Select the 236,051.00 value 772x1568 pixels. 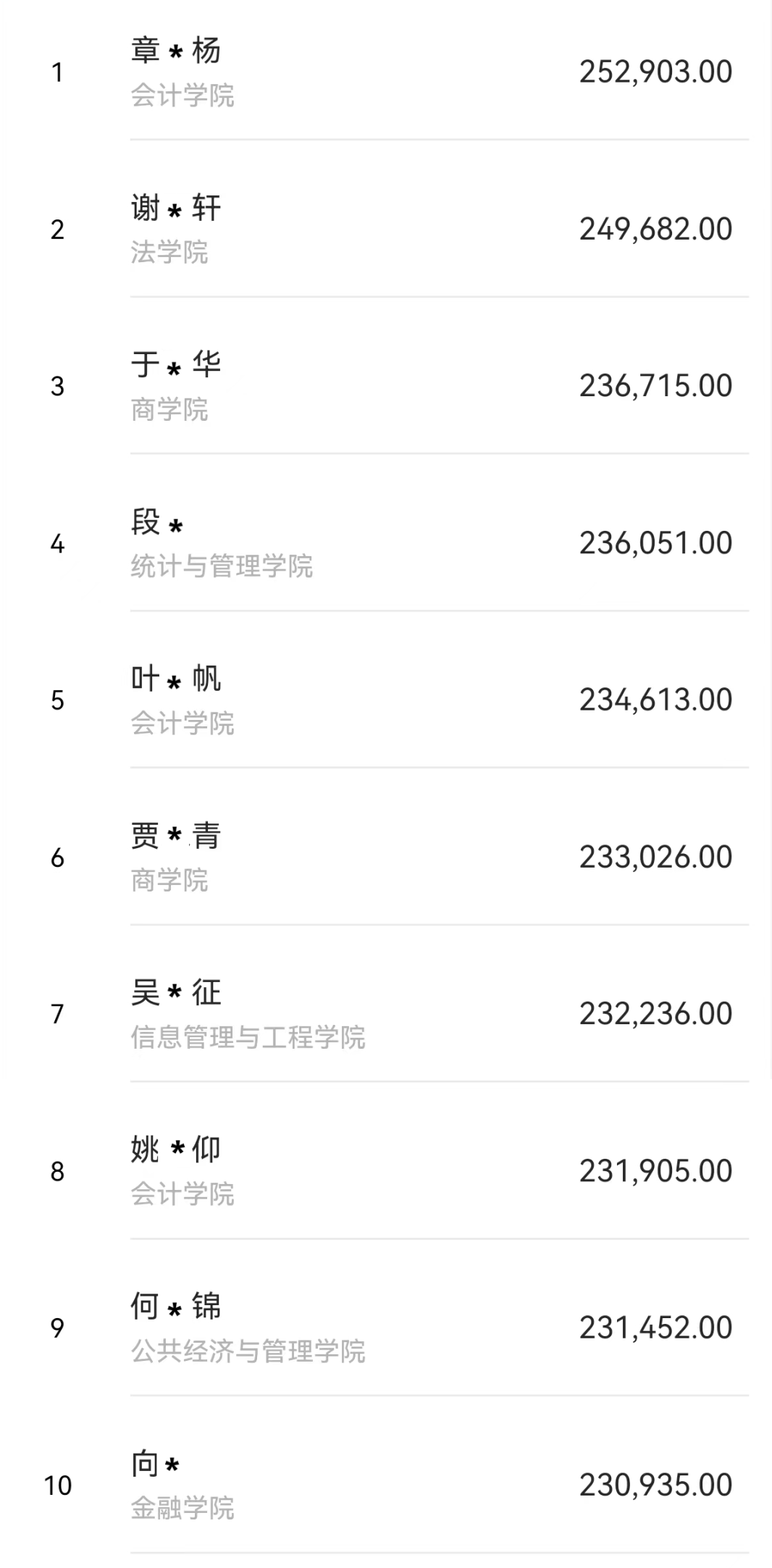pos(655,542)
